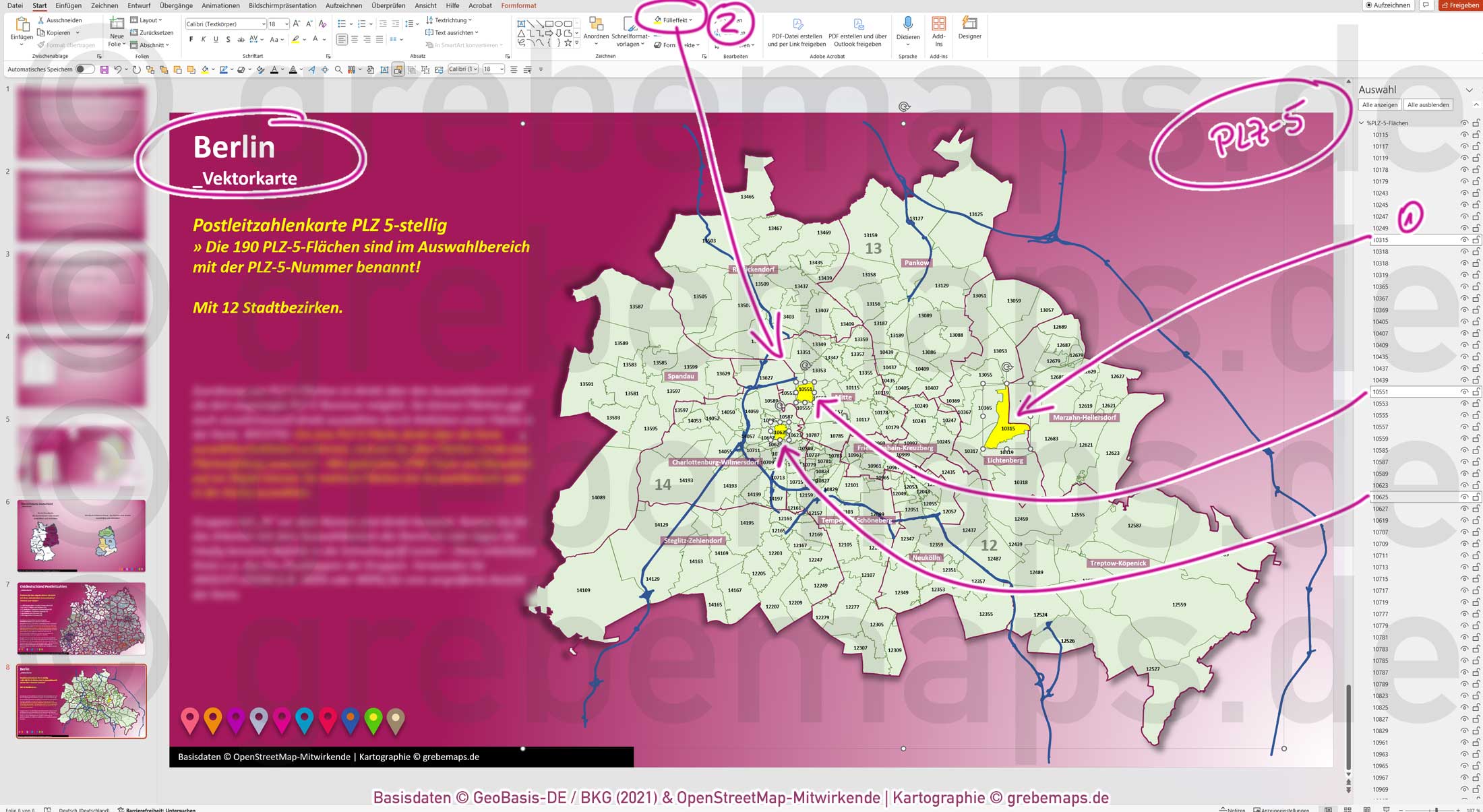The image size is (1483, 812).
Task: Apply bold formatting in the Schriftart group
Action: click(191, 38)
